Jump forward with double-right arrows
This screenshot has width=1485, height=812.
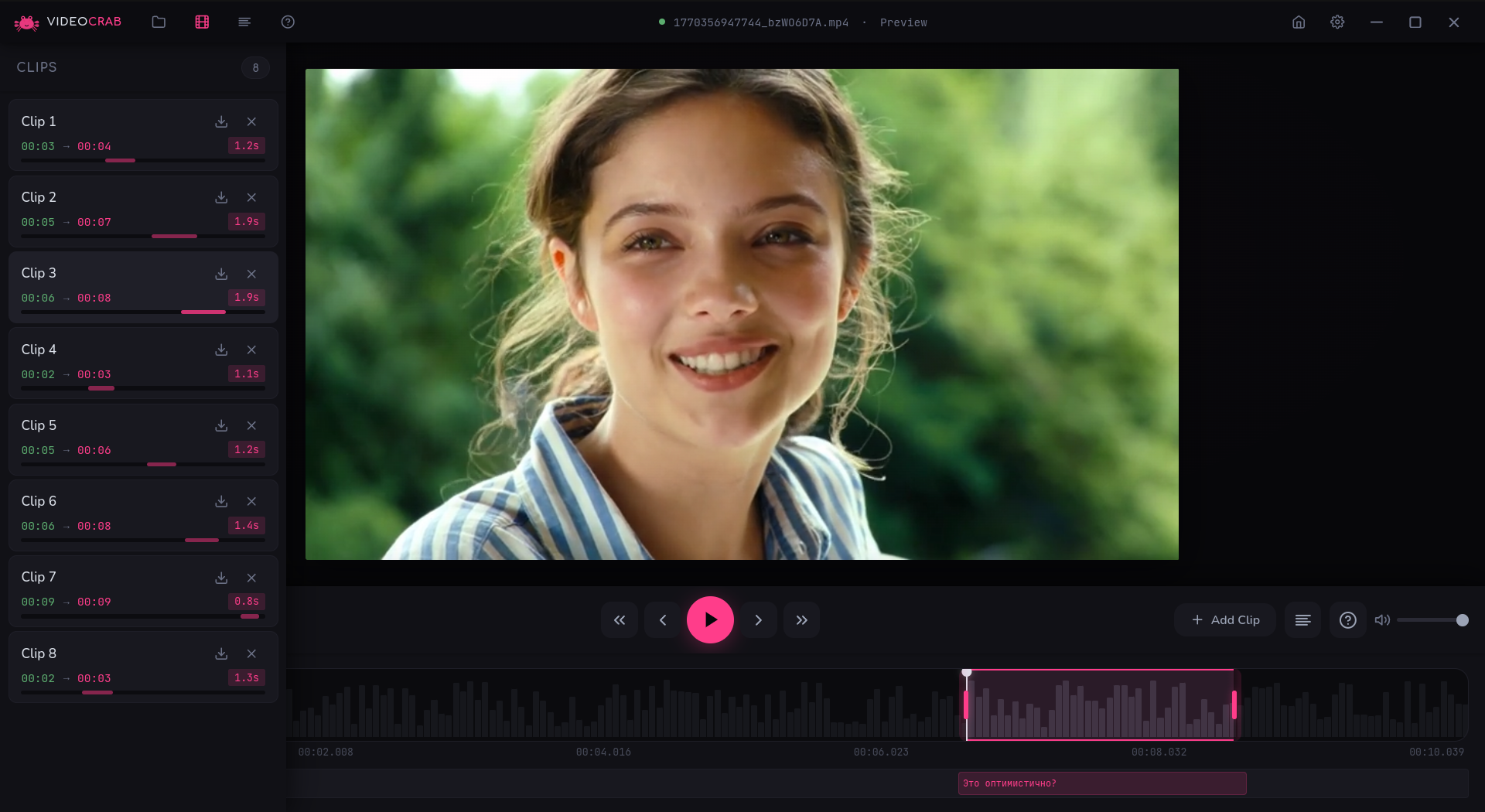pos(801,620)
